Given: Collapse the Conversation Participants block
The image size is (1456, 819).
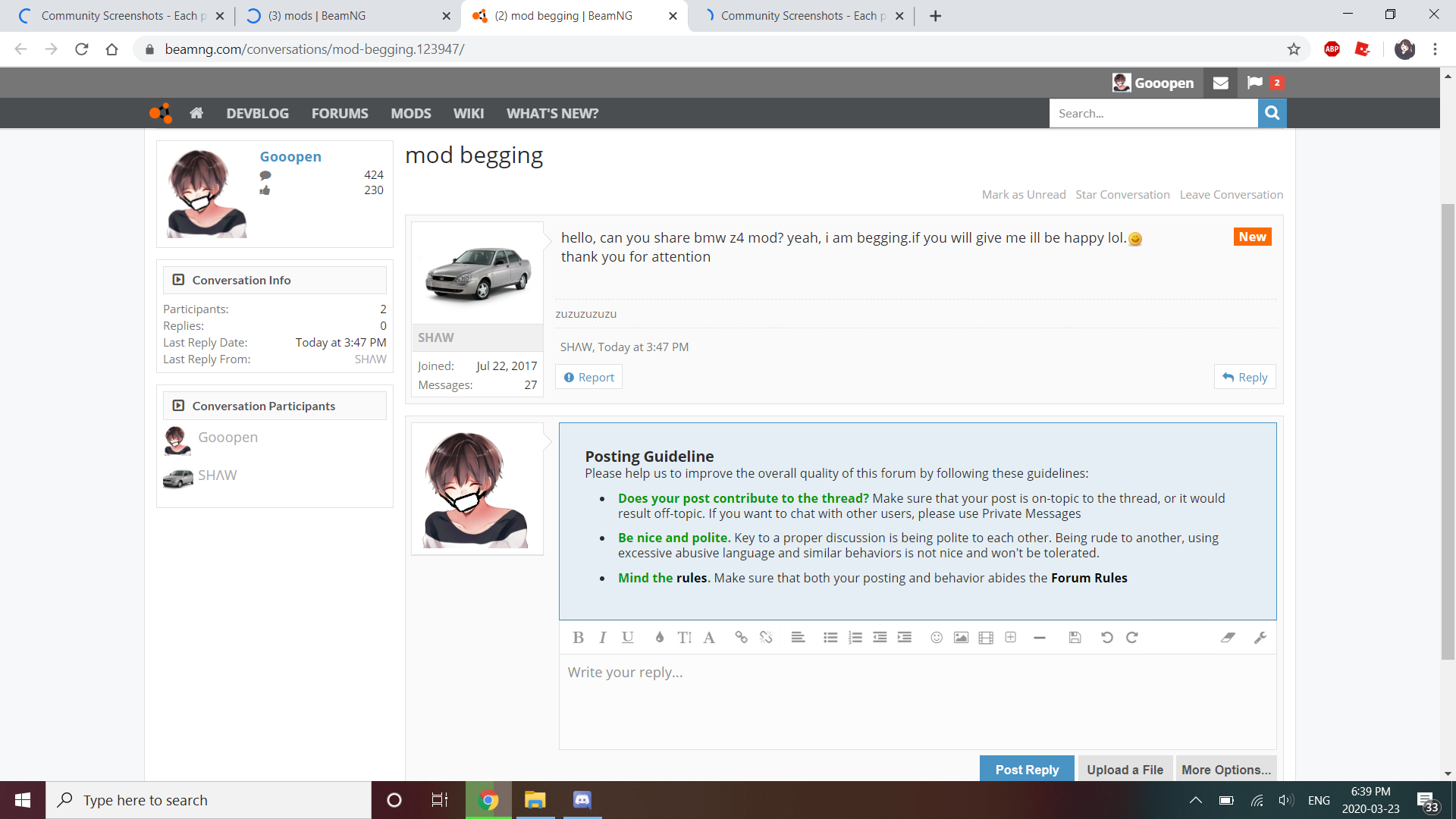Looking at the screenshot, I should 178,406.
